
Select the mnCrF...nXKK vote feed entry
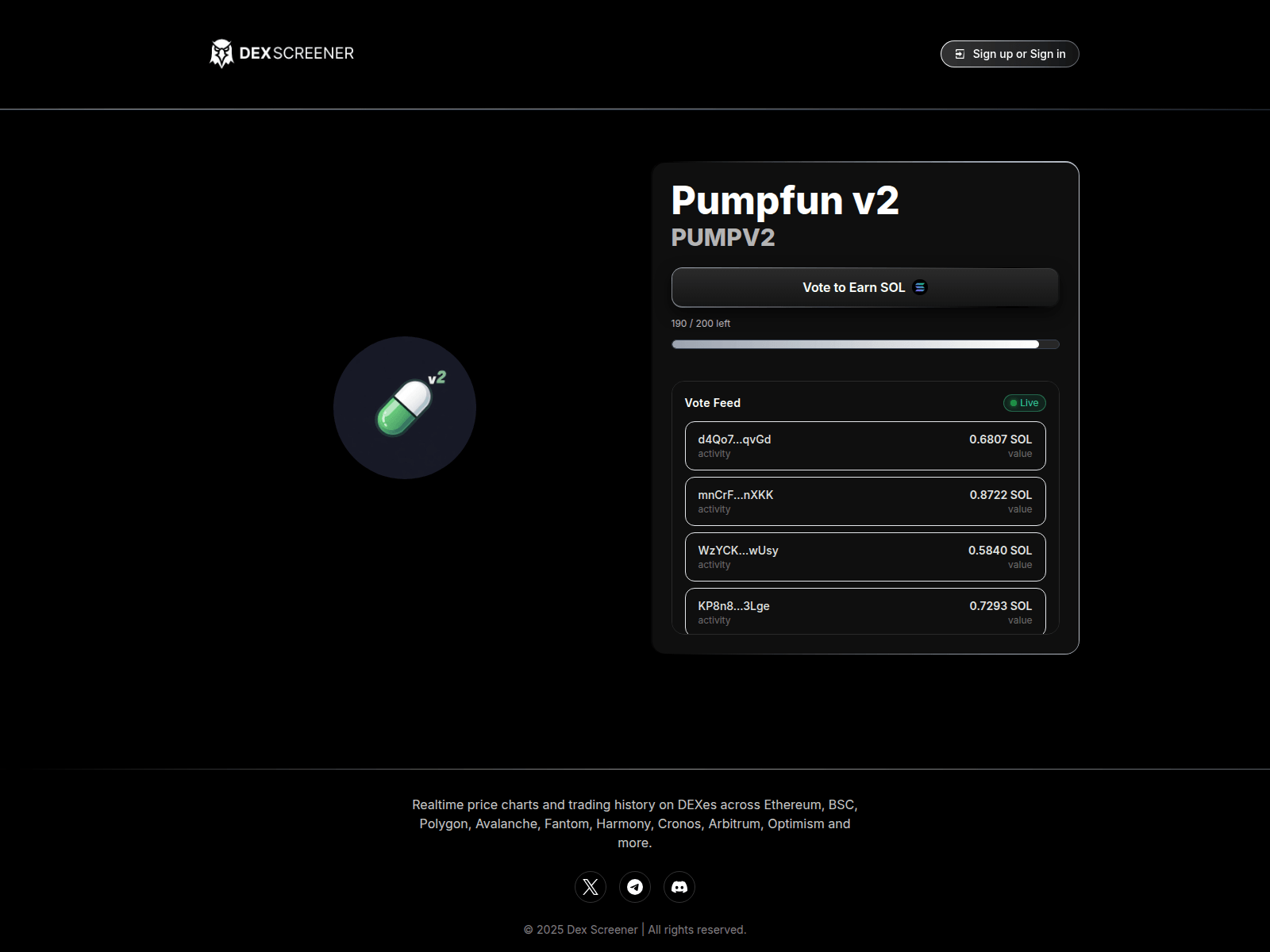click(x=865, y=501)
